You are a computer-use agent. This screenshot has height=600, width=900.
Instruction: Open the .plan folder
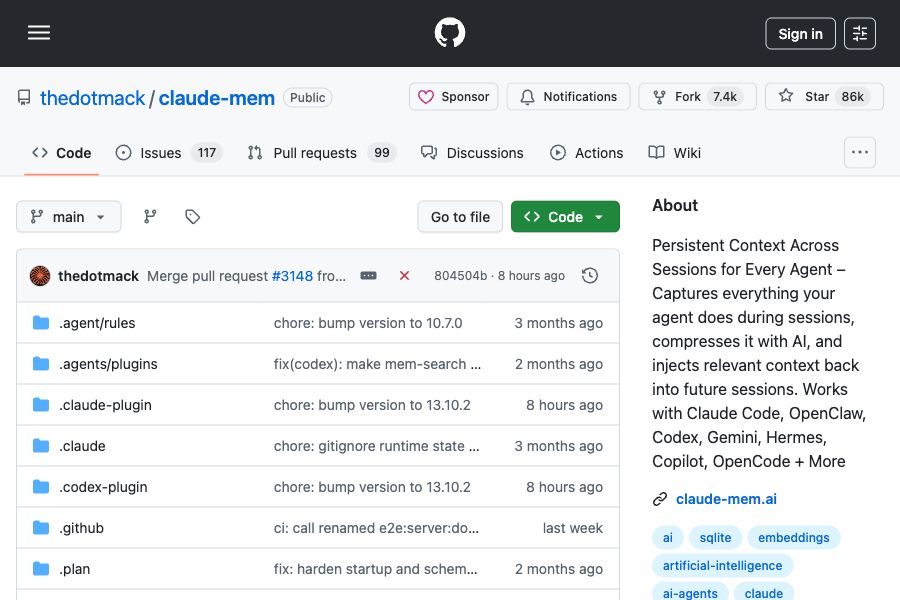[x=74, y=569]
